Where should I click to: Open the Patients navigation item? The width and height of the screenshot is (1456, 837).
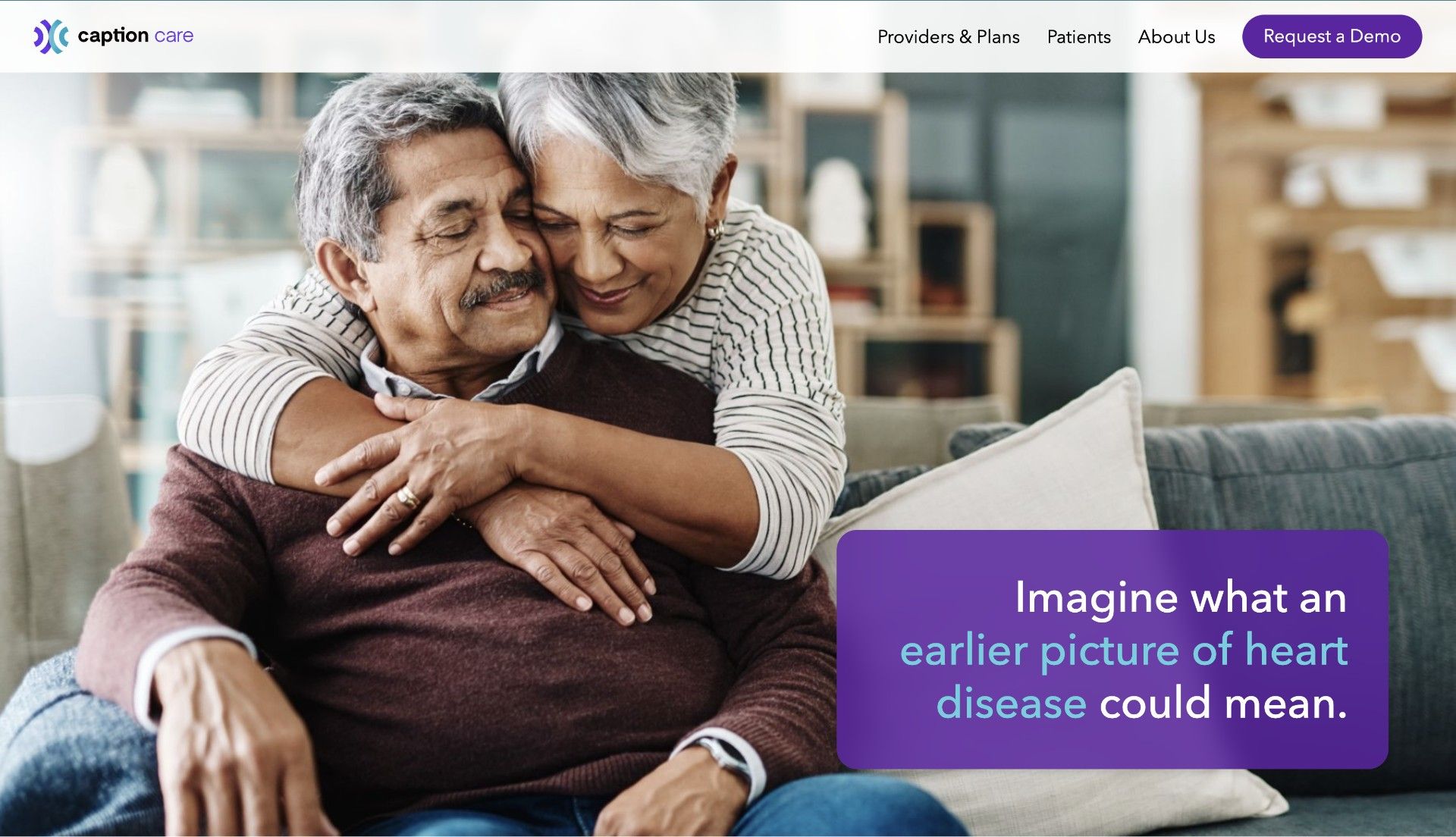pos(1078,36)
